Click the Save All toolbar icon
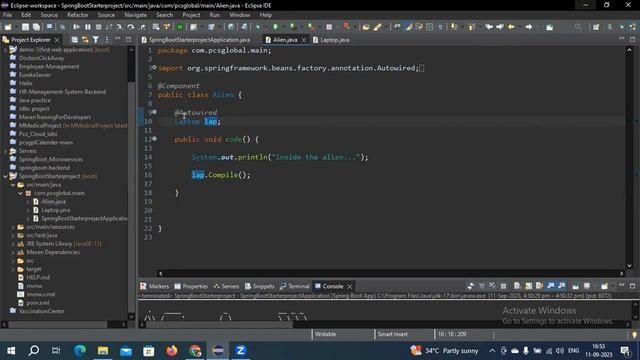The height and width of the screenshot is (360, 640). pyautogui.click(x=36, y=27)
